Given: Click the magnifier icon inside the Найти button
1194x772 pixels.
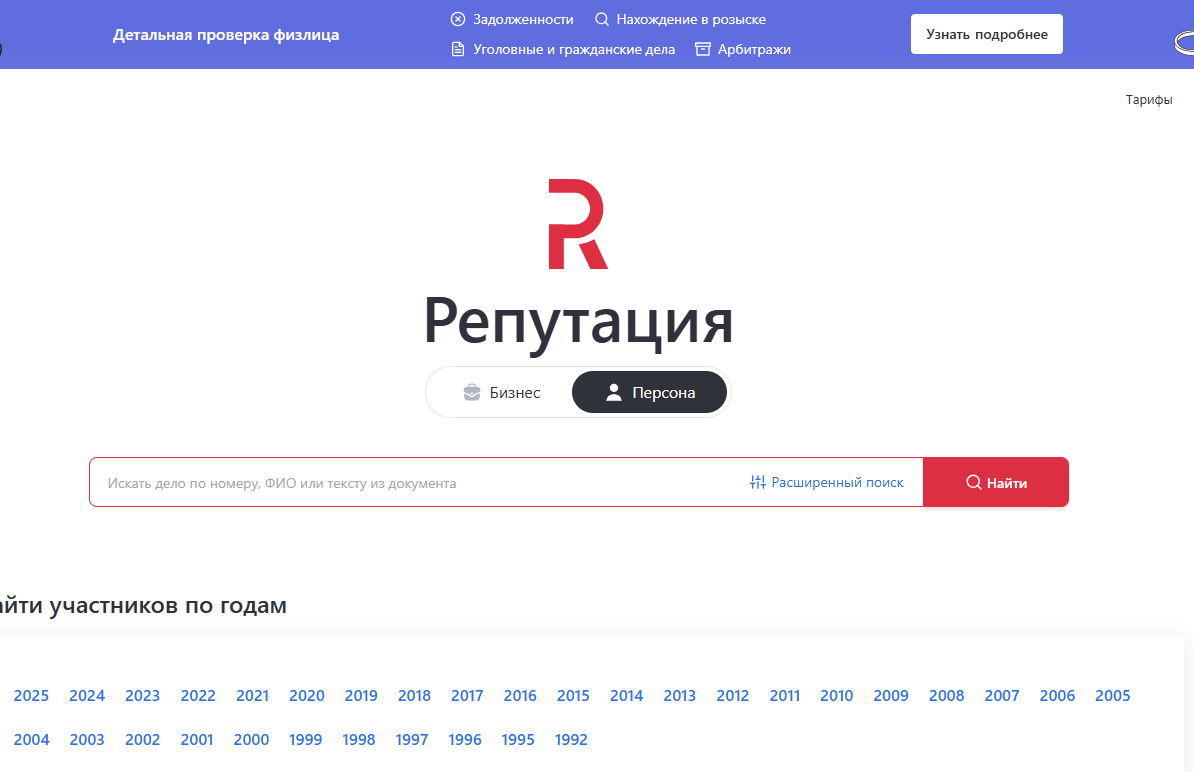Looking at the screenshot, I should (972, 482).
